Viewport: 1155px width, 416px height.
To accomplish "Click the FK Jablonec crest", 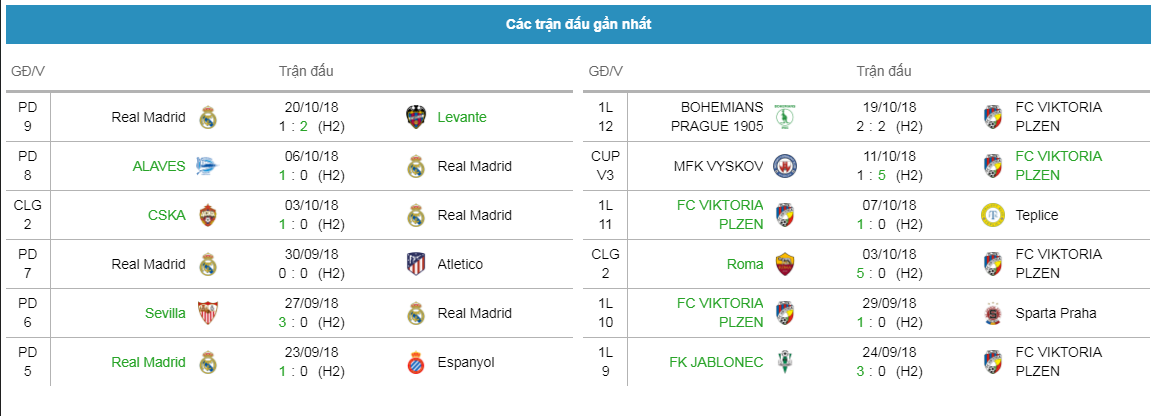I will click(x=784, y=362).
